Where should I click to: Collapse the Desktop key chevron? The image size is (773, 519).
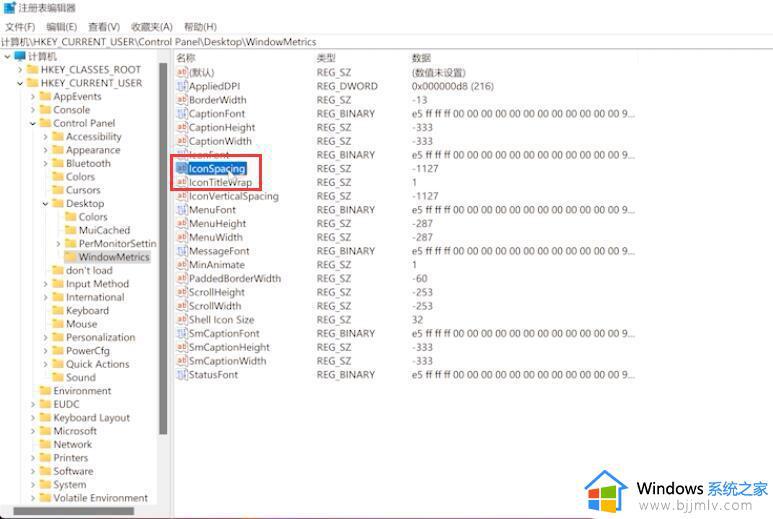pyautogui.click(x=46, y=204)
